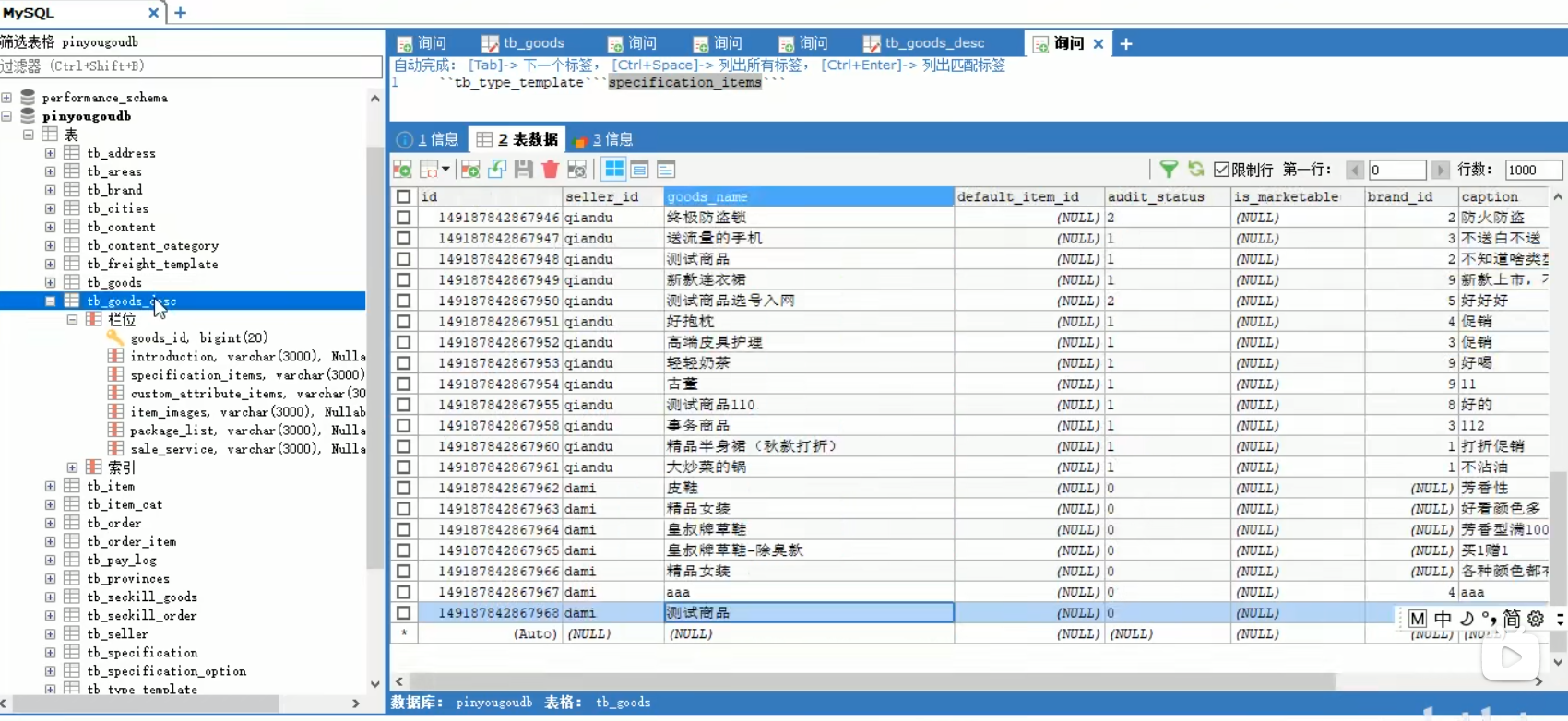Click the IME moon icon

click(x=1467, y=619)
